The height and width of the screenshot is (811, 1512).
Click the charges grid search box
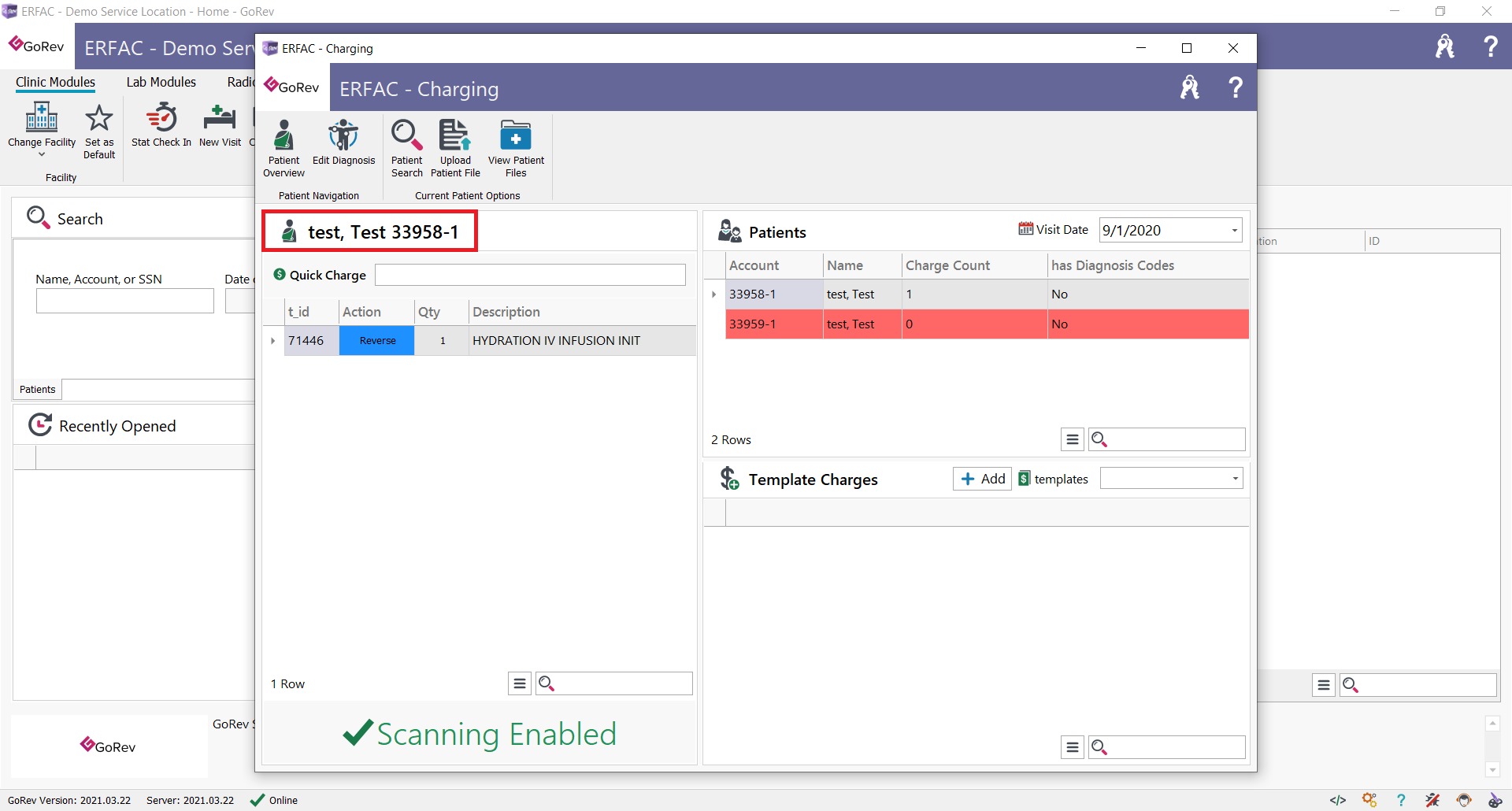614,683
